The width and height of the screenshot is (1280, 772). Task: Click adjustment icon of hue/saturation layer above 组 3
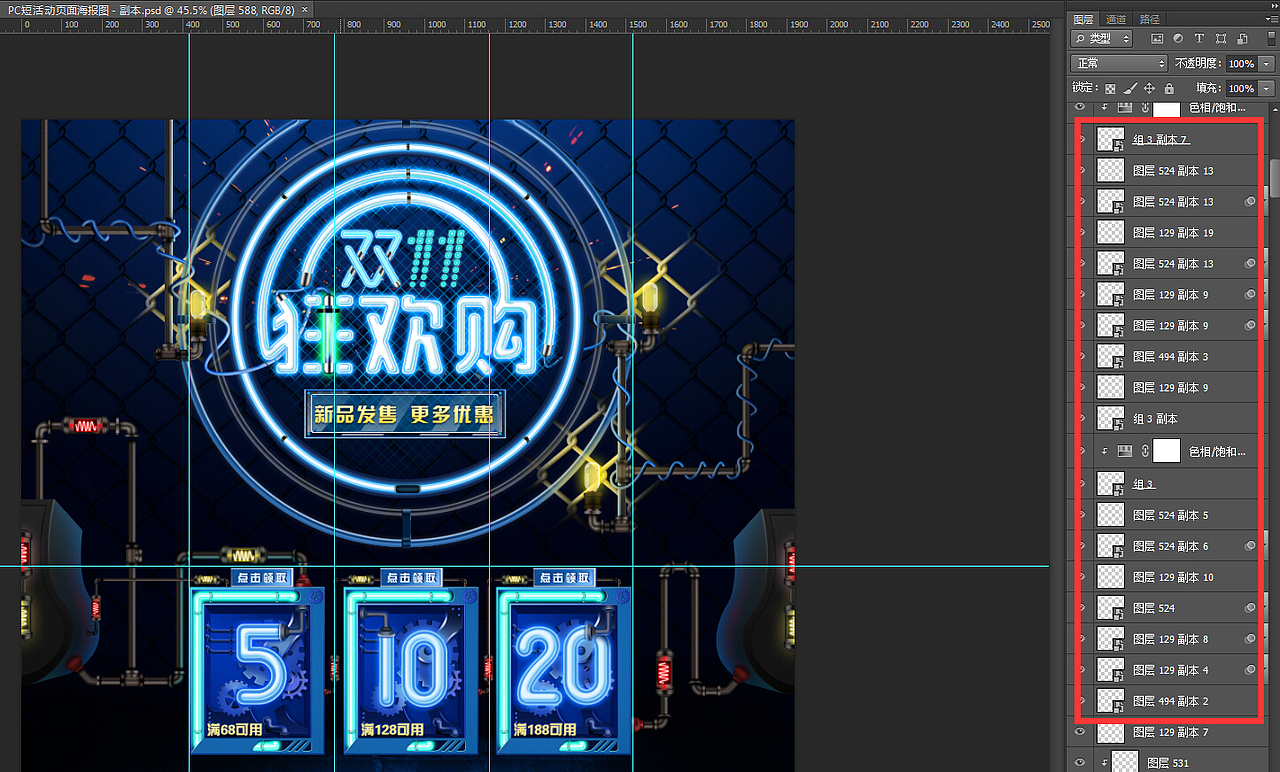[1125, 451]
